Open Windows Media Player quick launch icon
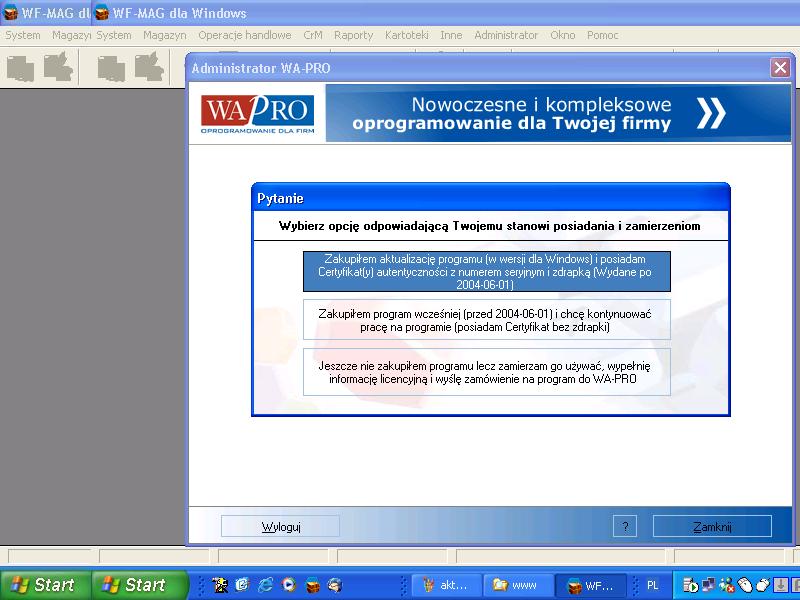The height and width of the screenshot is (600, 800). [288, 585]
